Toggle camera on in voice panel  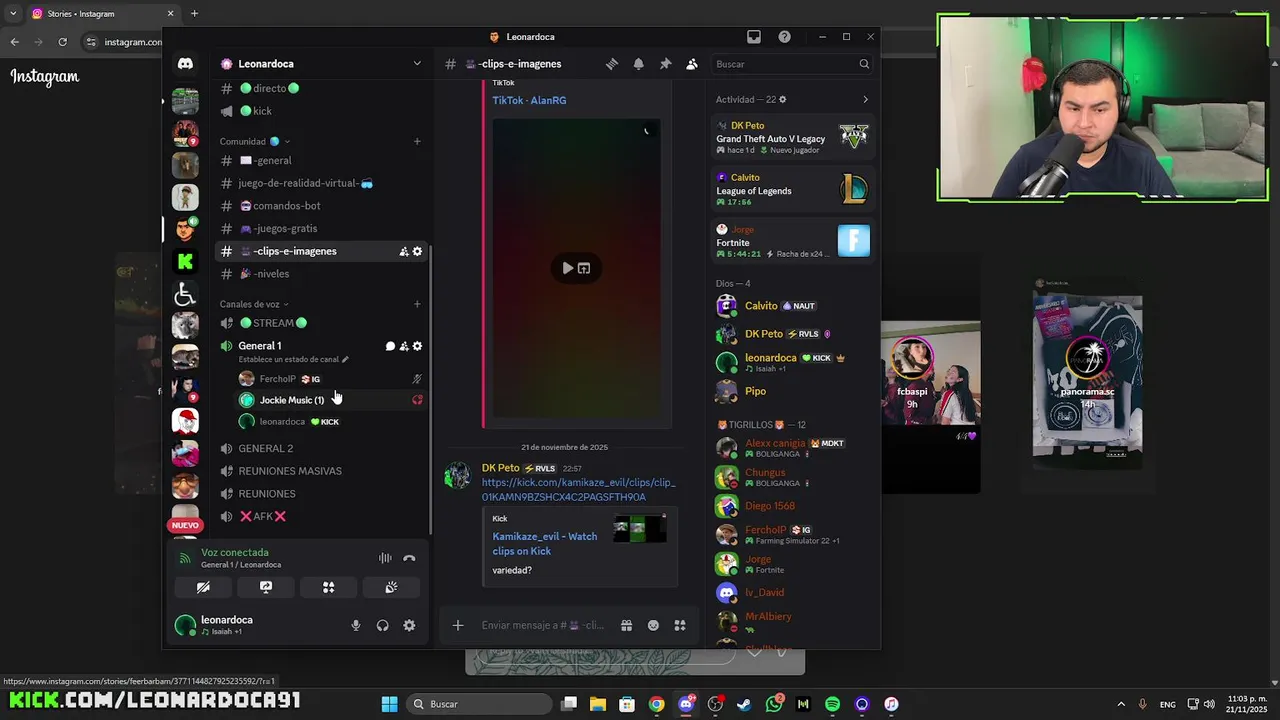pyautogui.click(x=203, y=587)
